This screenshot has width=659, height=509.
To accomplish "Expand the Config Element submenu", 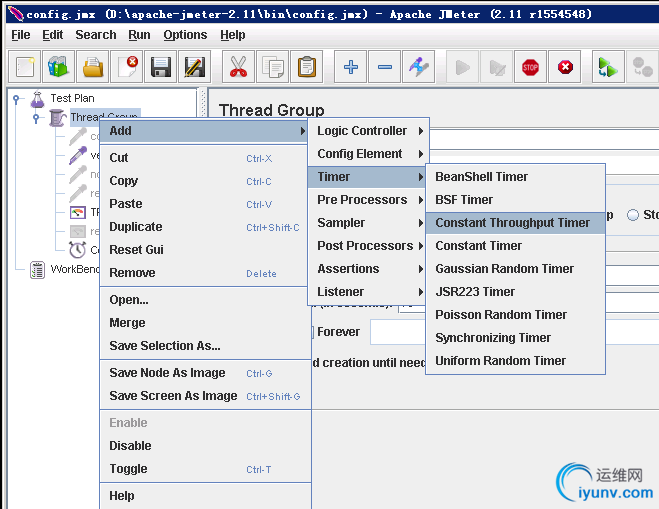I will (368, 154).
